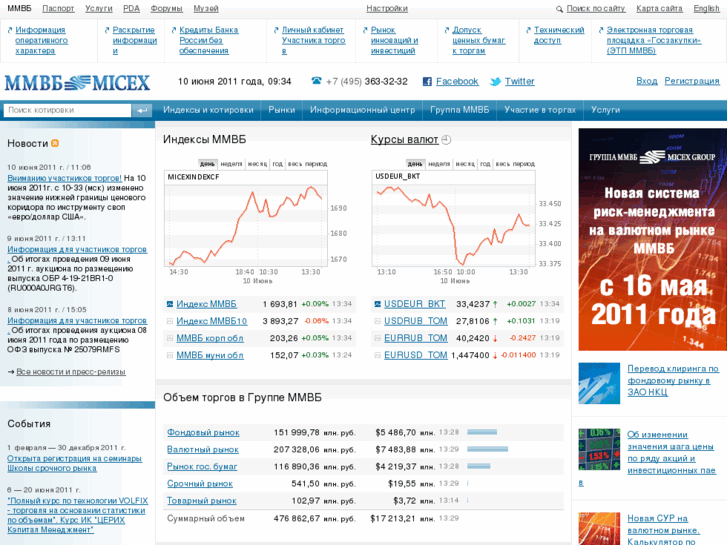Open Настройки link
The width and height of the screenshot is (727, 545).
click(387, 8)
